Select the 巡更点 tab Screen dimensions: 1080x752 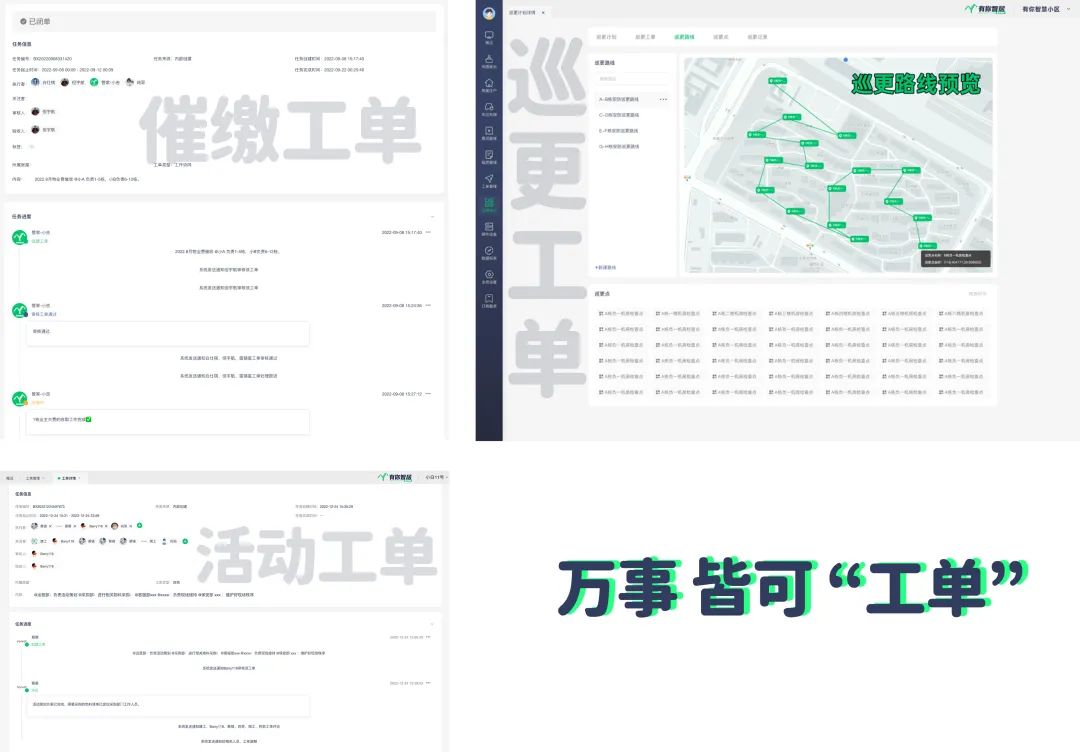pos(720,37)
